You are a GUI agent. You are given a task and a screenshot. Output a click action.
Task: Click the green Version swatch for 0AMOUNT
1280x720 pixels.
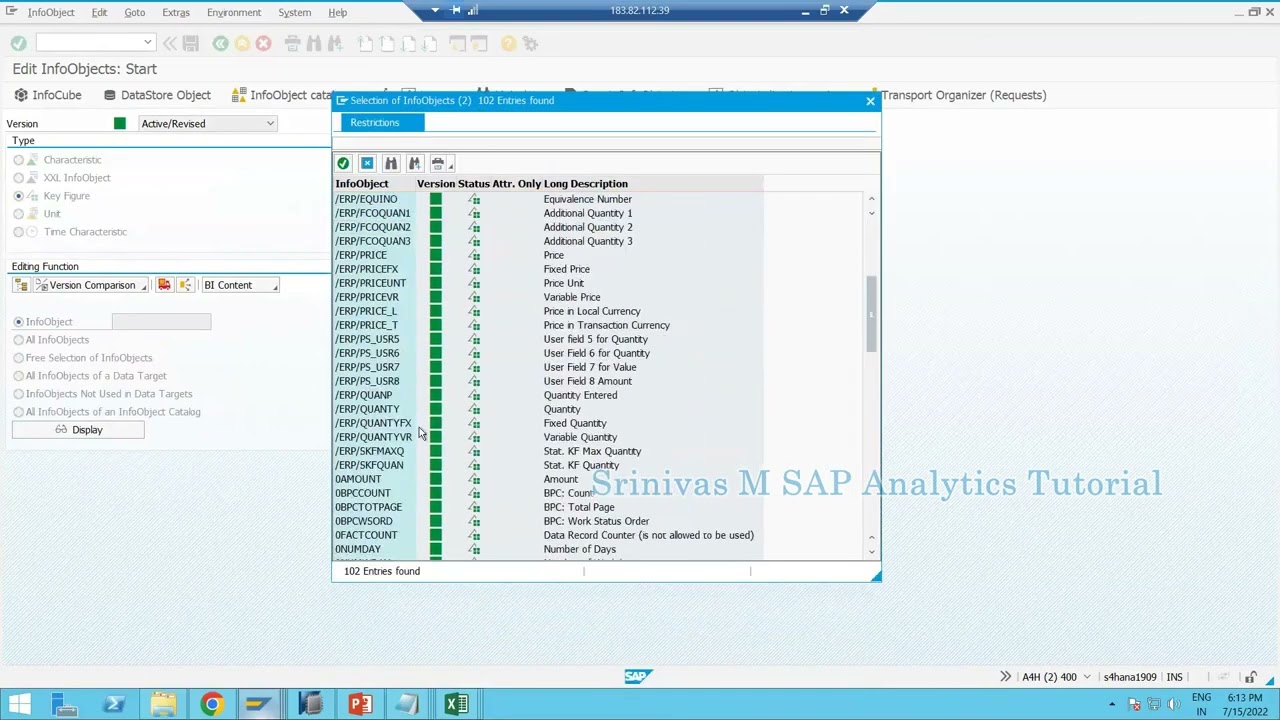(x=435, y=479)
